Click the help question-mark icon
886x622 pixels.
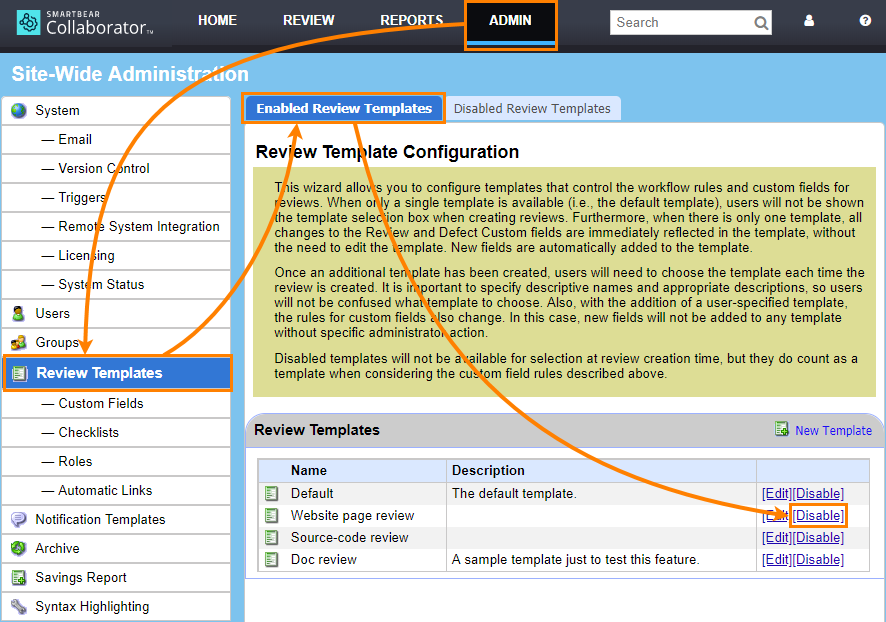866,20
